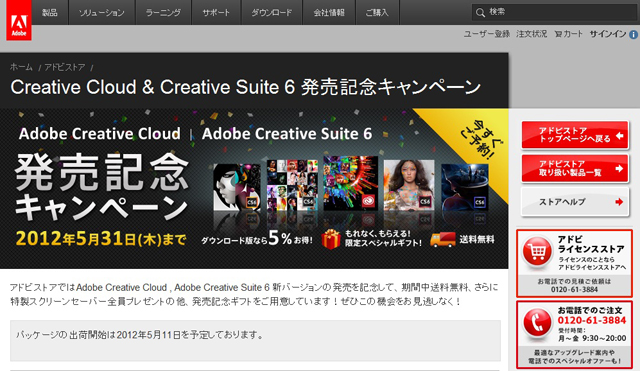Click the CS6 box with woman portrait
Viewport: 640px width, 371px height.
pyautogui.click(x=409, y=185)
